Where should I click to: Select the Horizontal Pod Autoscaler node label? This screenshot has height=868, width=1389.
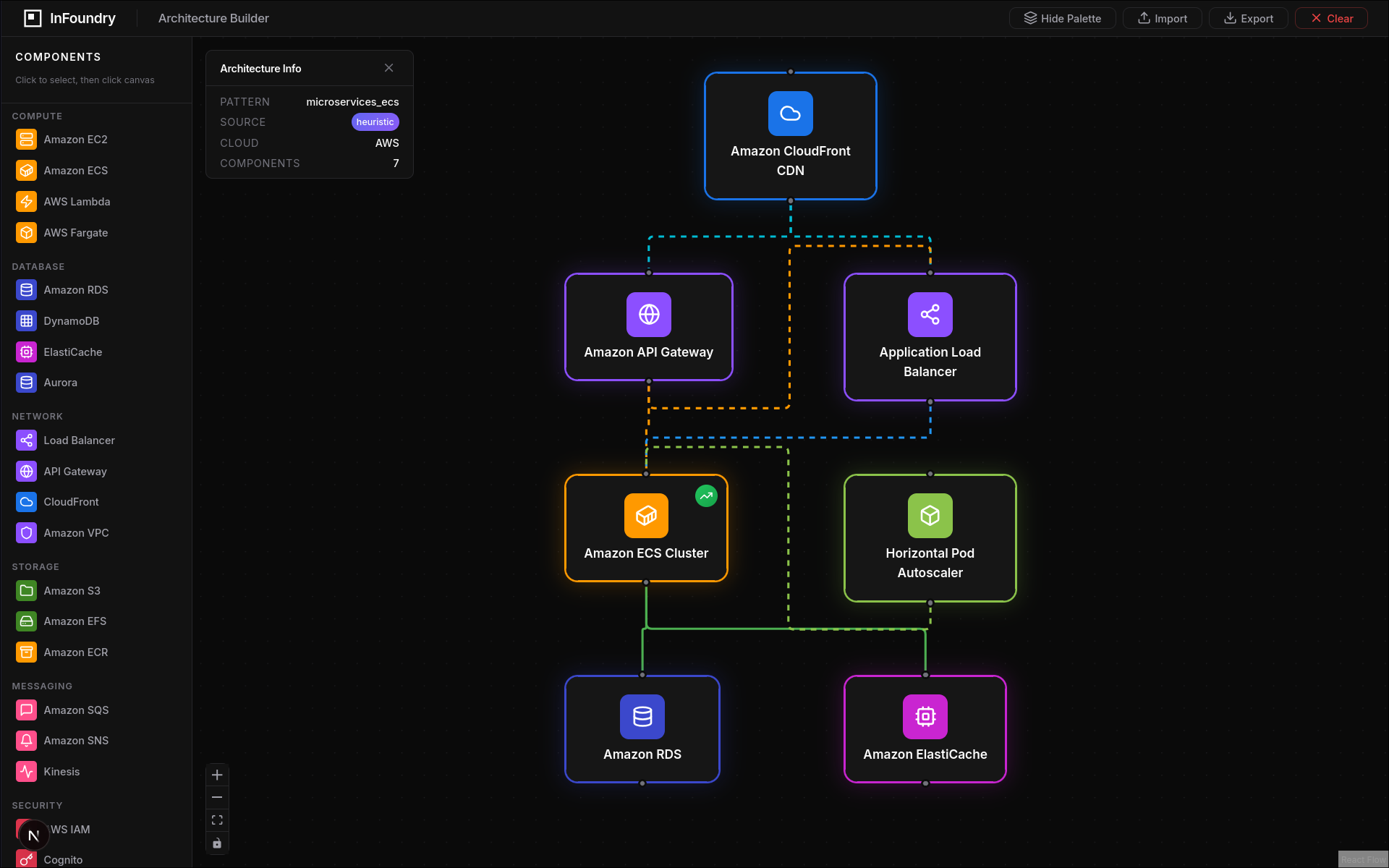(930, 563)
